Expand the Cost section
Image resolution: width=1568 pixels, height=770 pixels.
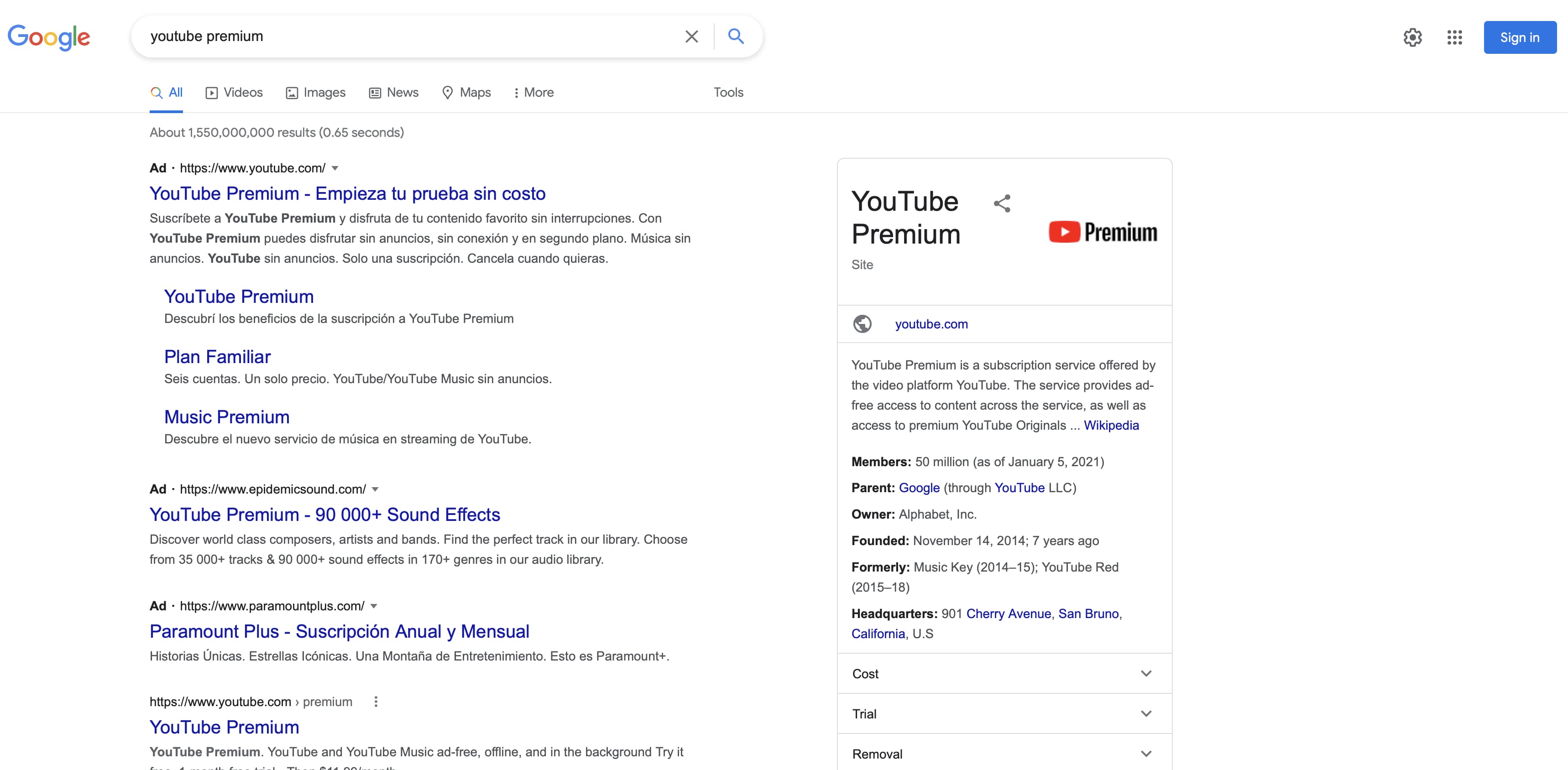pyautogui.click(x=1004, y=674)
